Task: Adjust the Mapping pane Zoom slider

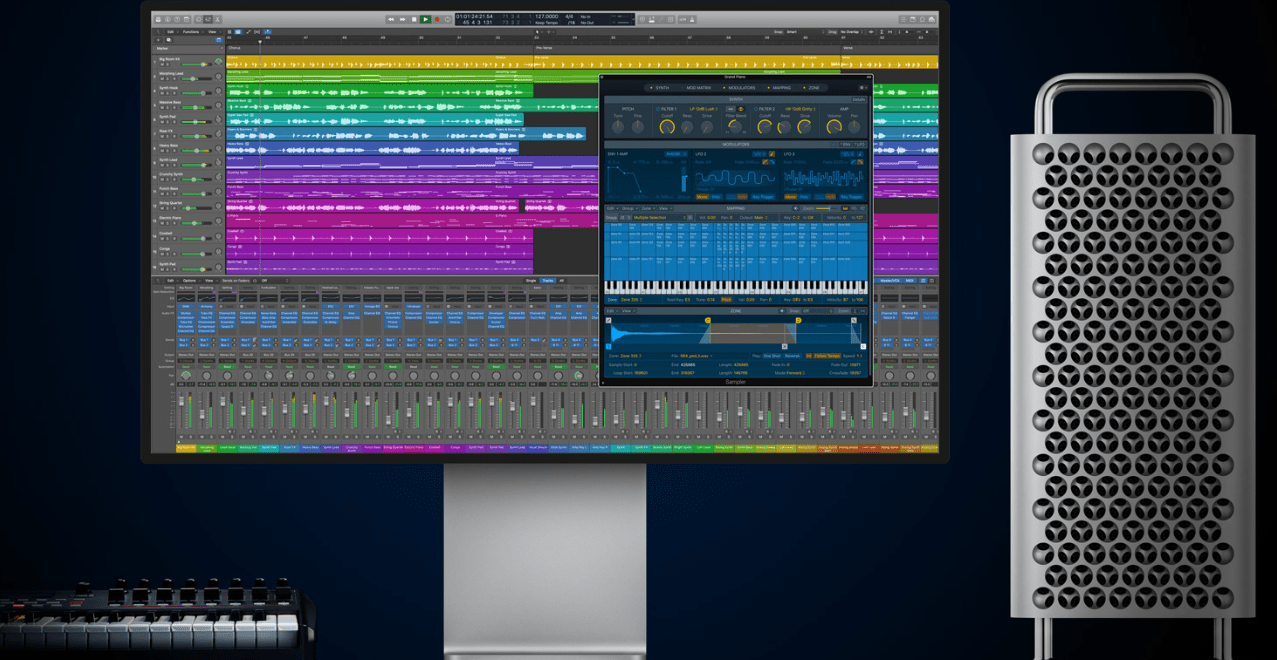Action: (825, 208)
